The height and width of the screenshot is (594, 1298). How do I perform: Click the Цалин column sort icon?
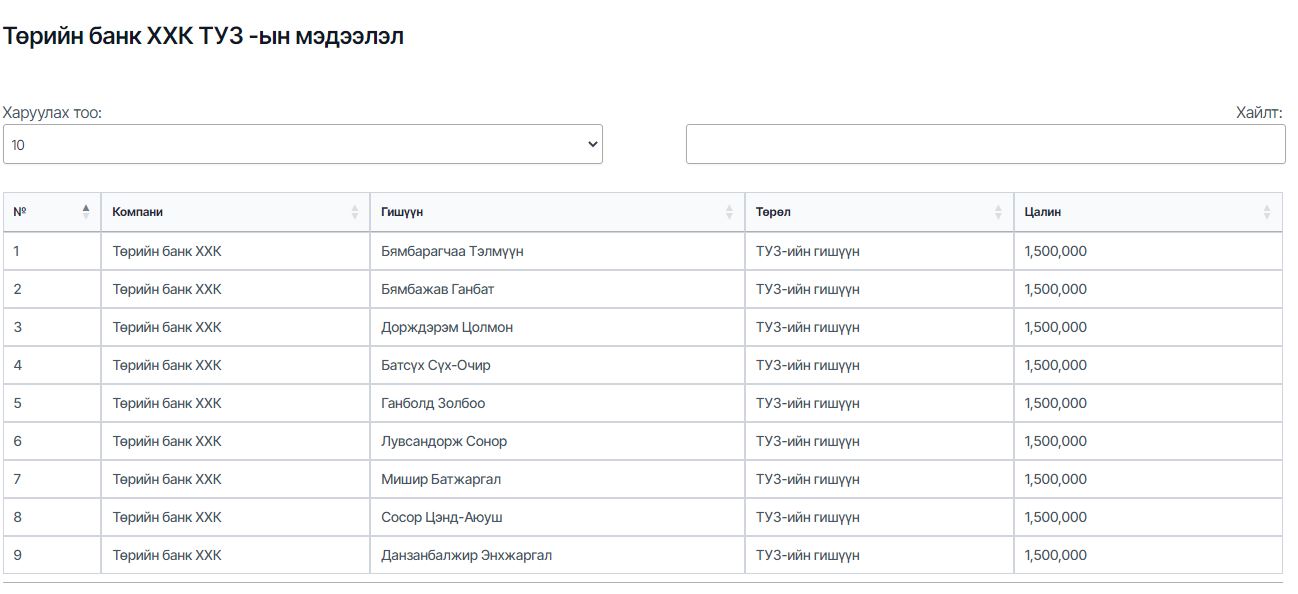[1267, 212]
